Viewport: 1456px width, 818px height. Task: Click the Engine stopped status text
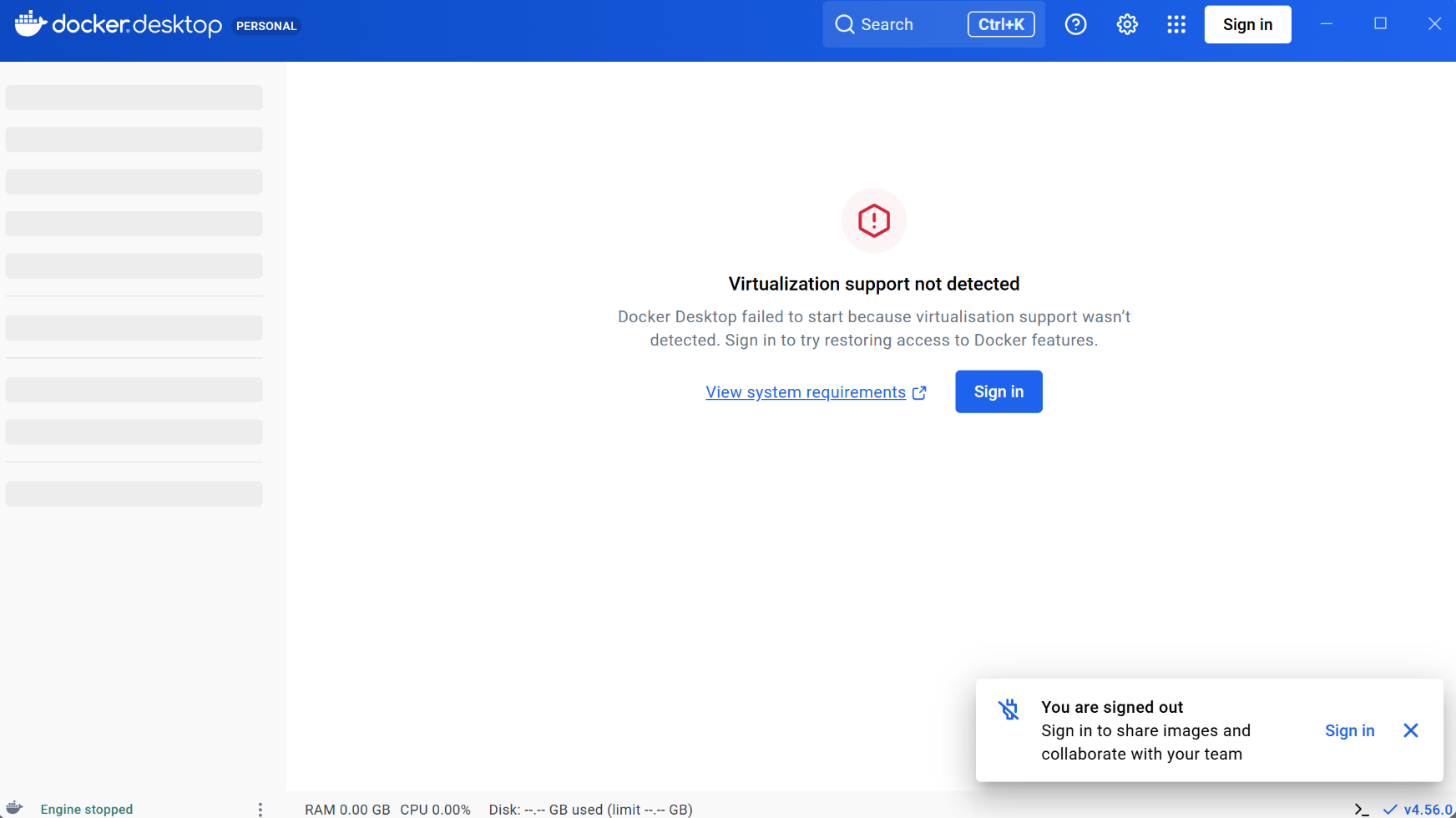[87, 809]
